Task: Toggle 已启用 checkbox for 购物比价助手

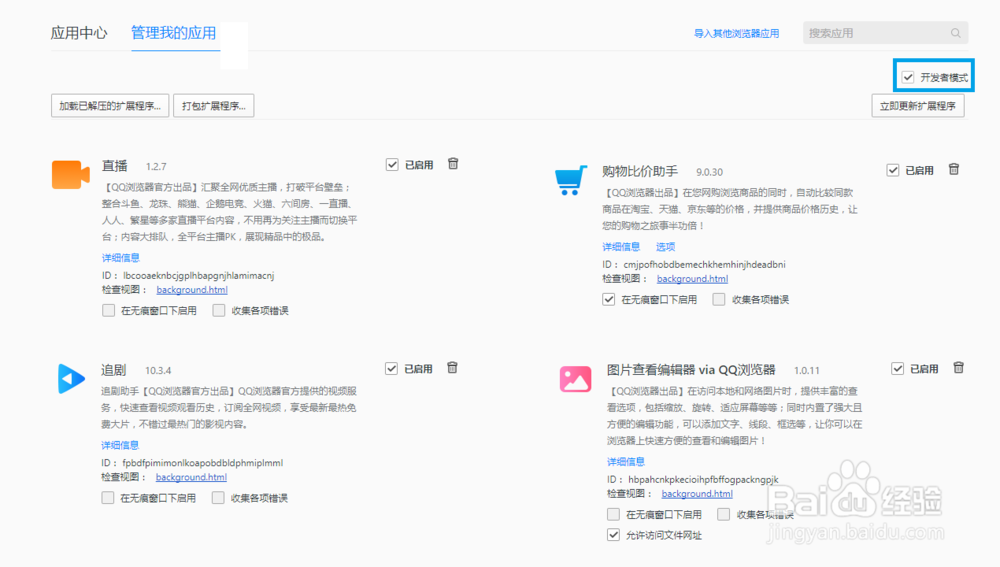Action: coord(893,170)
